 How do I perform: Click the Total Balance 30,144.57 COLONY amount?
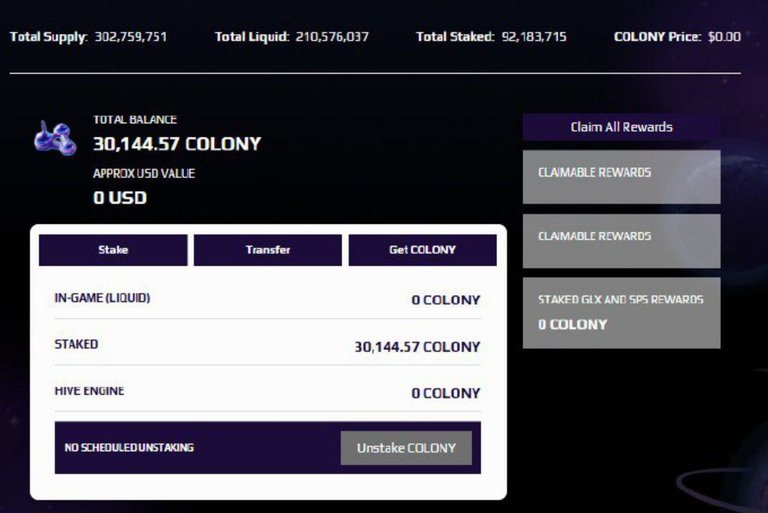point(177,144)
